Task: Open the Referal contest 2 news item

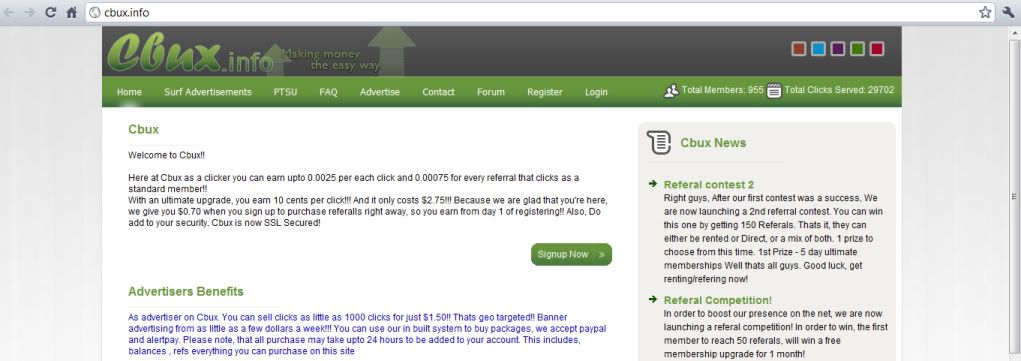Action: [708, 184]
